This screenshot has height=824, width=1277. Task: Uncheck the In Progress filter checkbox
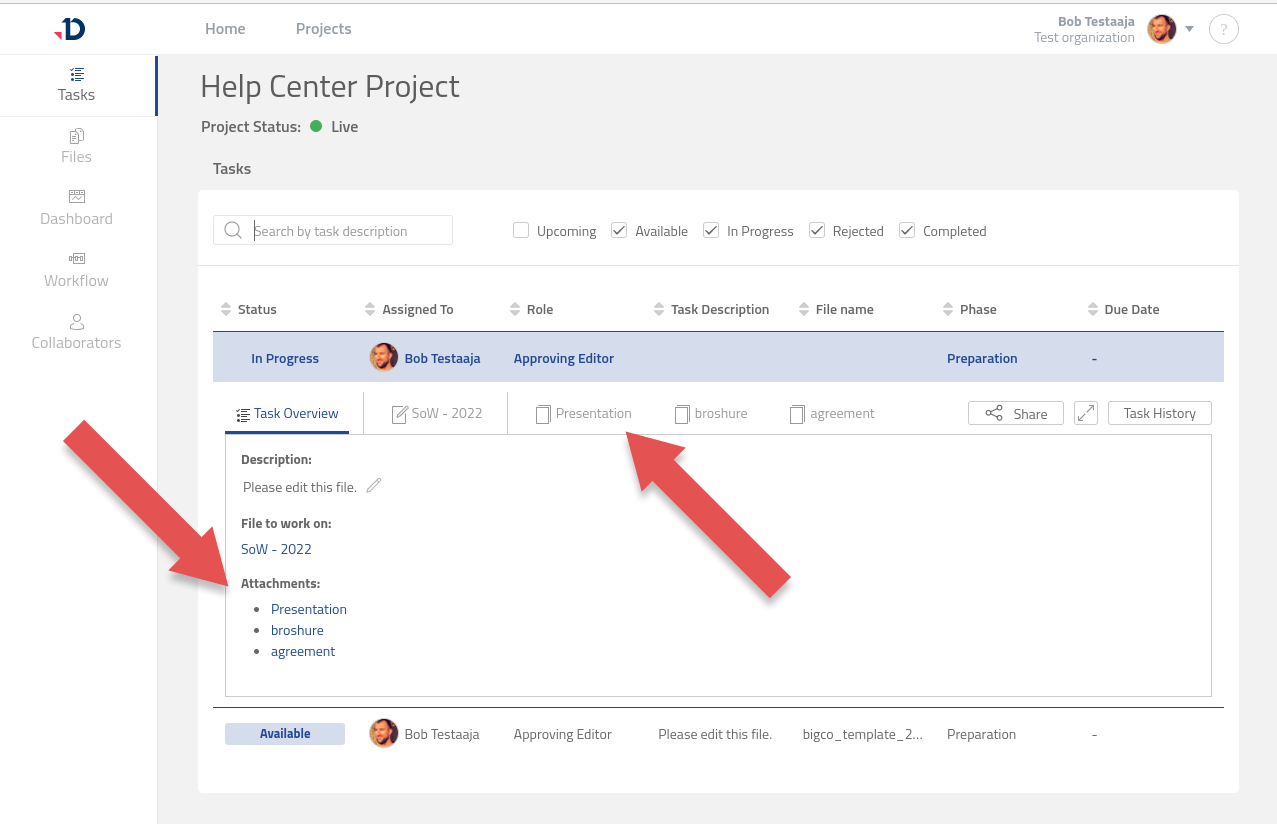[x=711, y=231]
